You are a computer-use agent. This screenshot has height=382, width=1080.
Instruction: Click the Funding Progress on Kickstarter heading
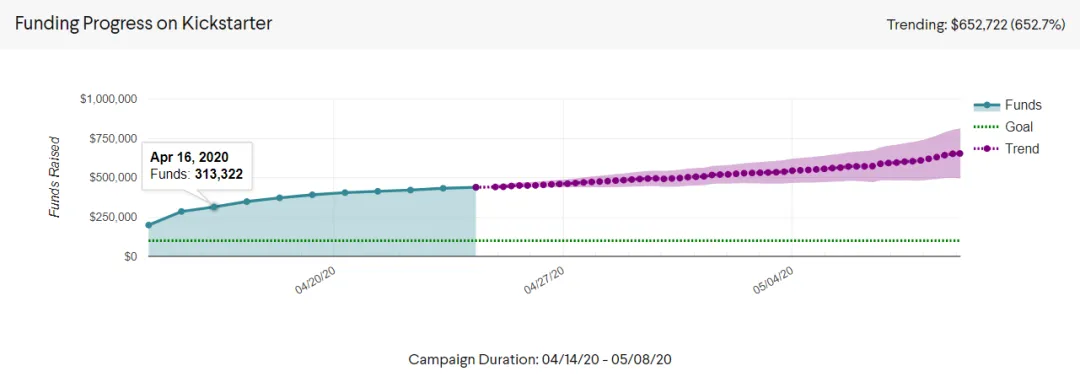[143, 23]
